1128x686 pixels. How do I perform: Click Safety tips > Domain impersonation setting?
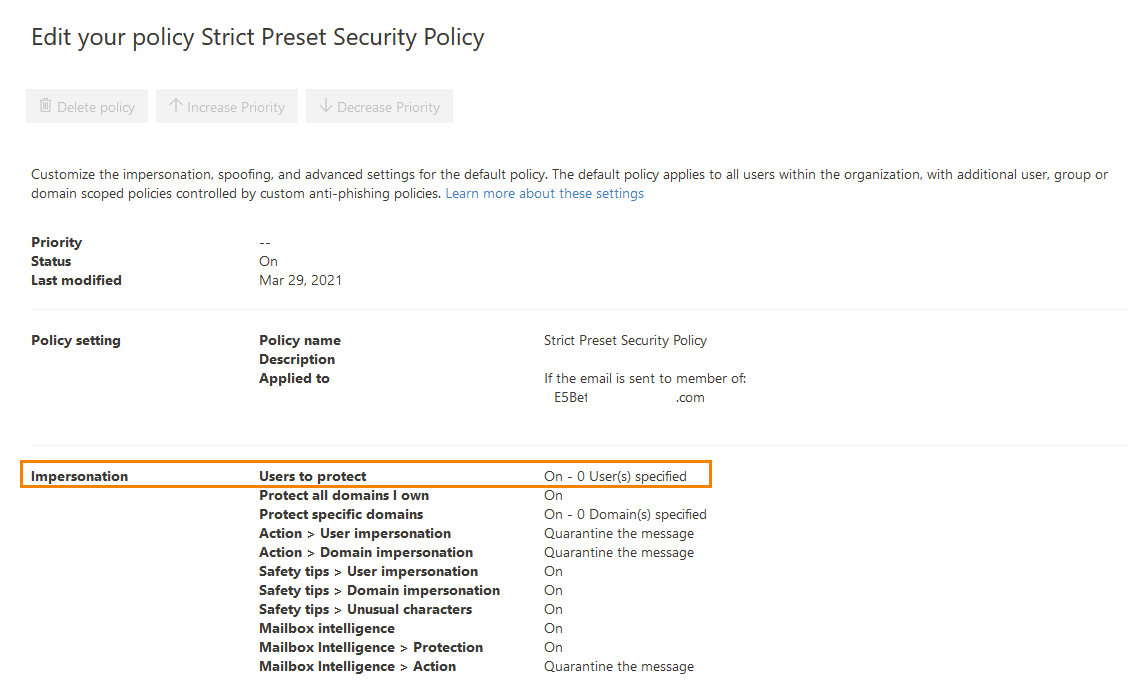click(x=379, y=589)
